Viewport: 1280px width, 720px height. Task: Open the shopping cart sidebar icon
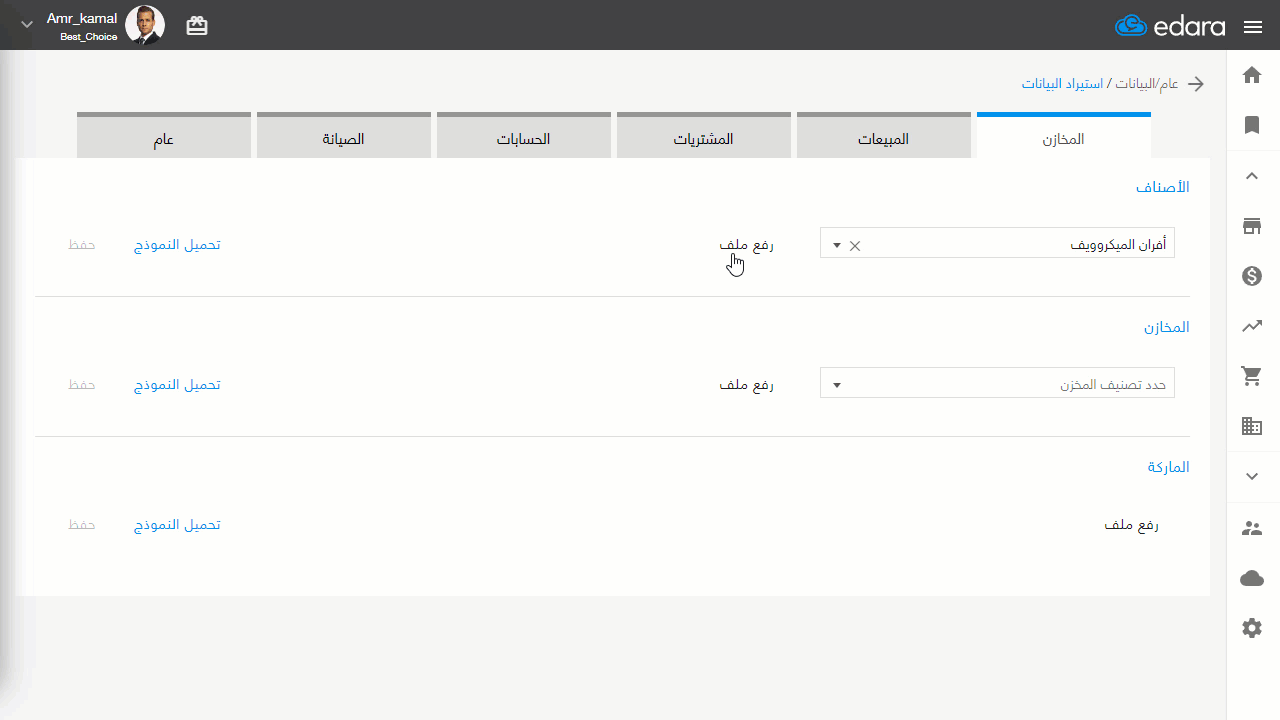tap(1252, 376)
